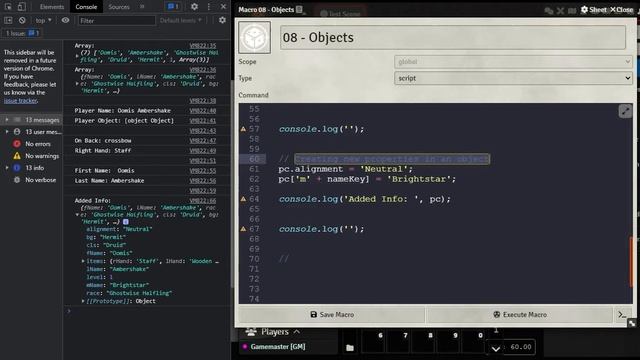The image size is (640, 360).
Task: Expand the '13 info' sidebar group
Action: tap(7, 168)
